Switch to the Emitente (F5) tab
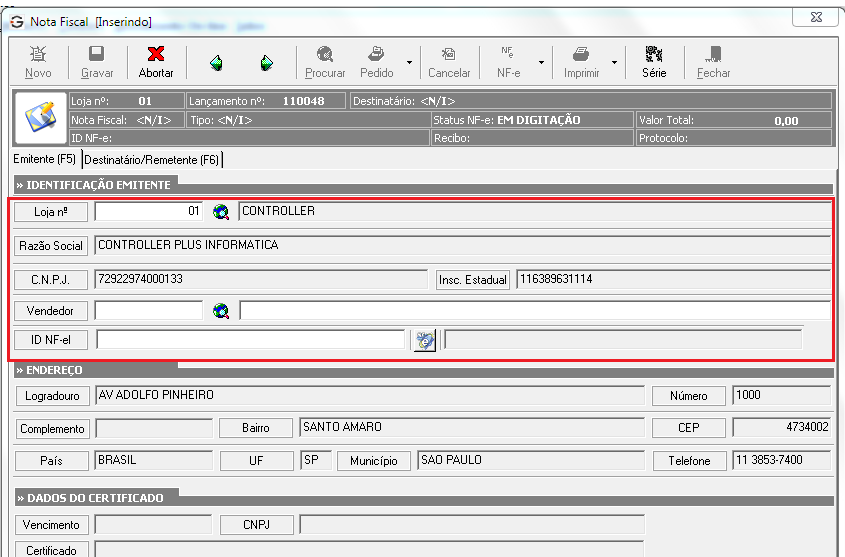This screenshot has width=845, height=557. click(45, 159)
